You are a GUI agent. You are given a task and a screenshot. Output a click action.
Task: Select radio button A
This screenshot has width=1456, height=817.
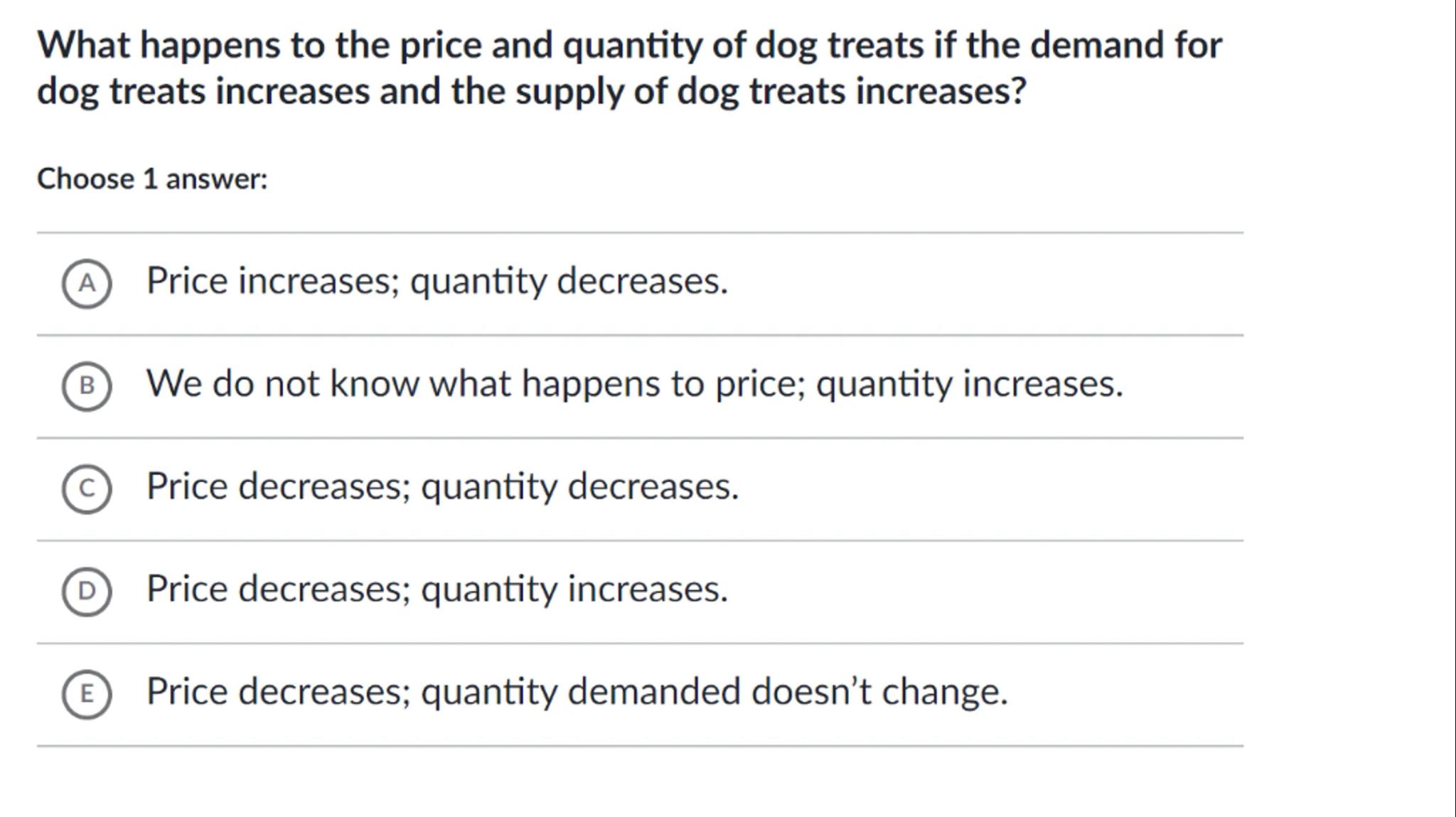pos(87,284)
